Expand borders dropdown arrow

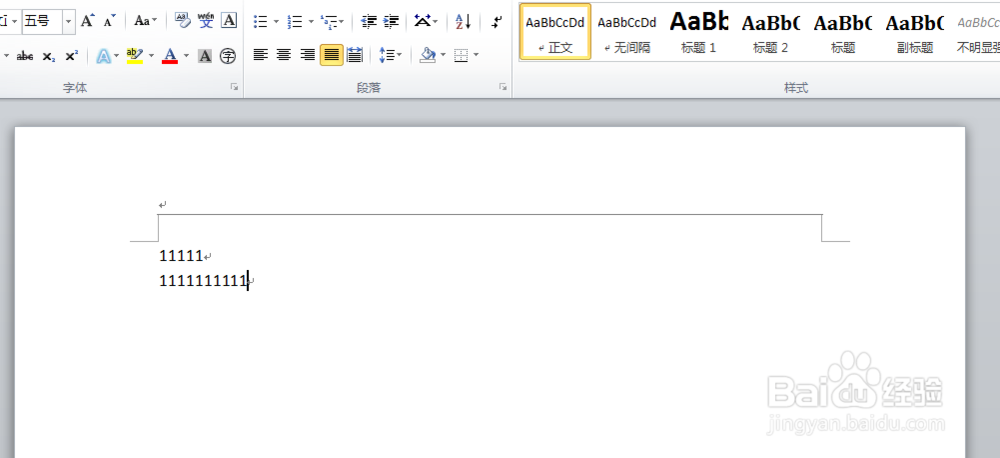(476, 55)
